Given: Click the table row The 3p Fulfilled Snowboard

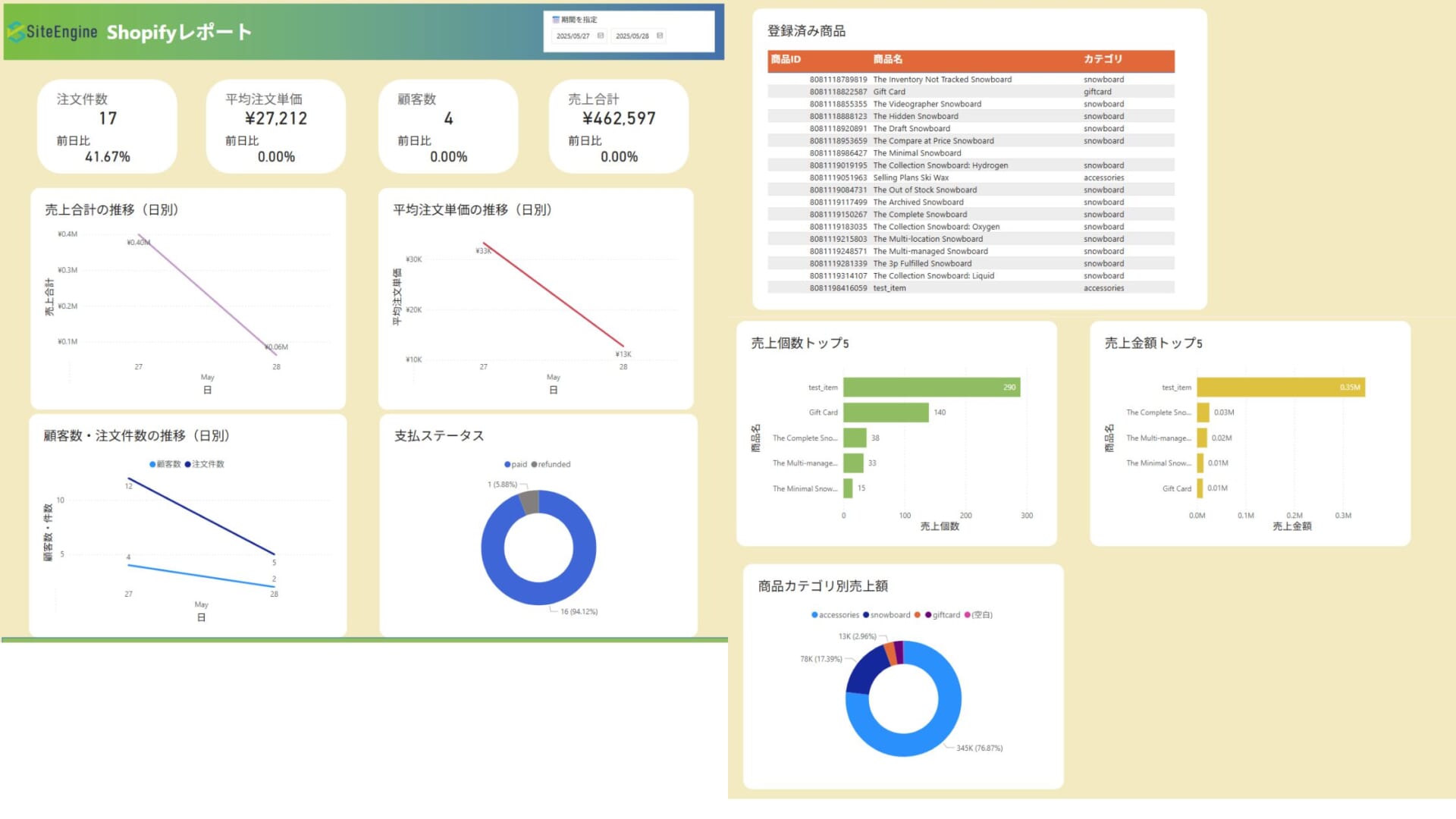Looking at the screenshot, I should click(971, 264).
